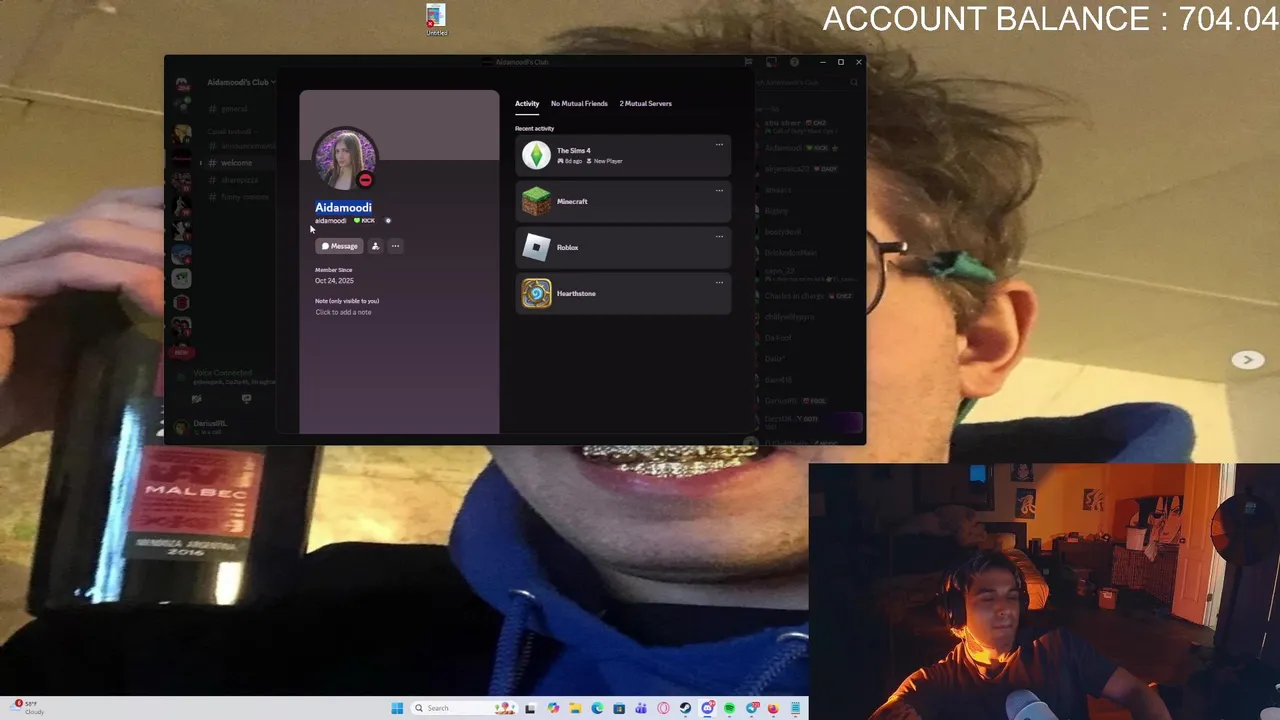
Task: Switch to 2 Mutual Servers tab
Action: coord(645,103)
